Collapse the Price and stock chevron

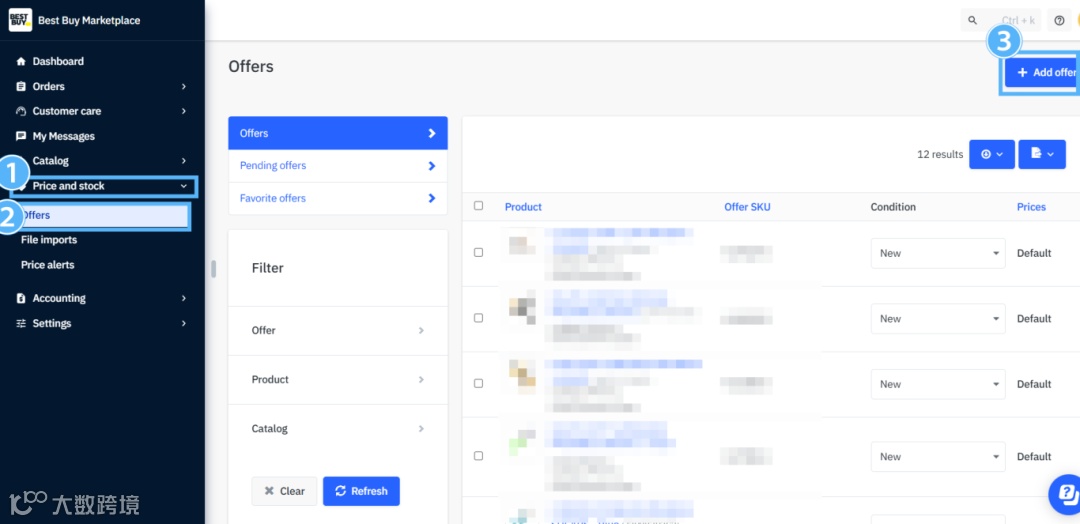coord(184,186)
